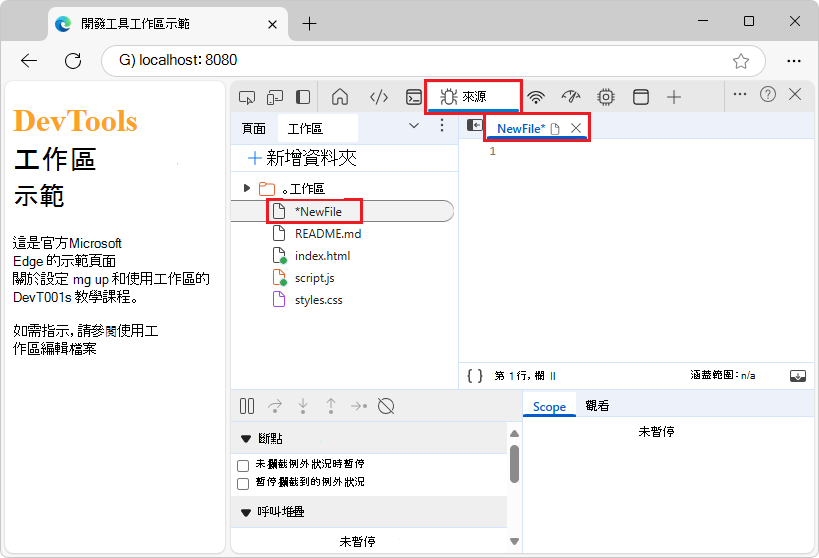Viewport: 819px width, 558px height.
Task: Open the Network tool wifi icon
Action: (536, 97)
